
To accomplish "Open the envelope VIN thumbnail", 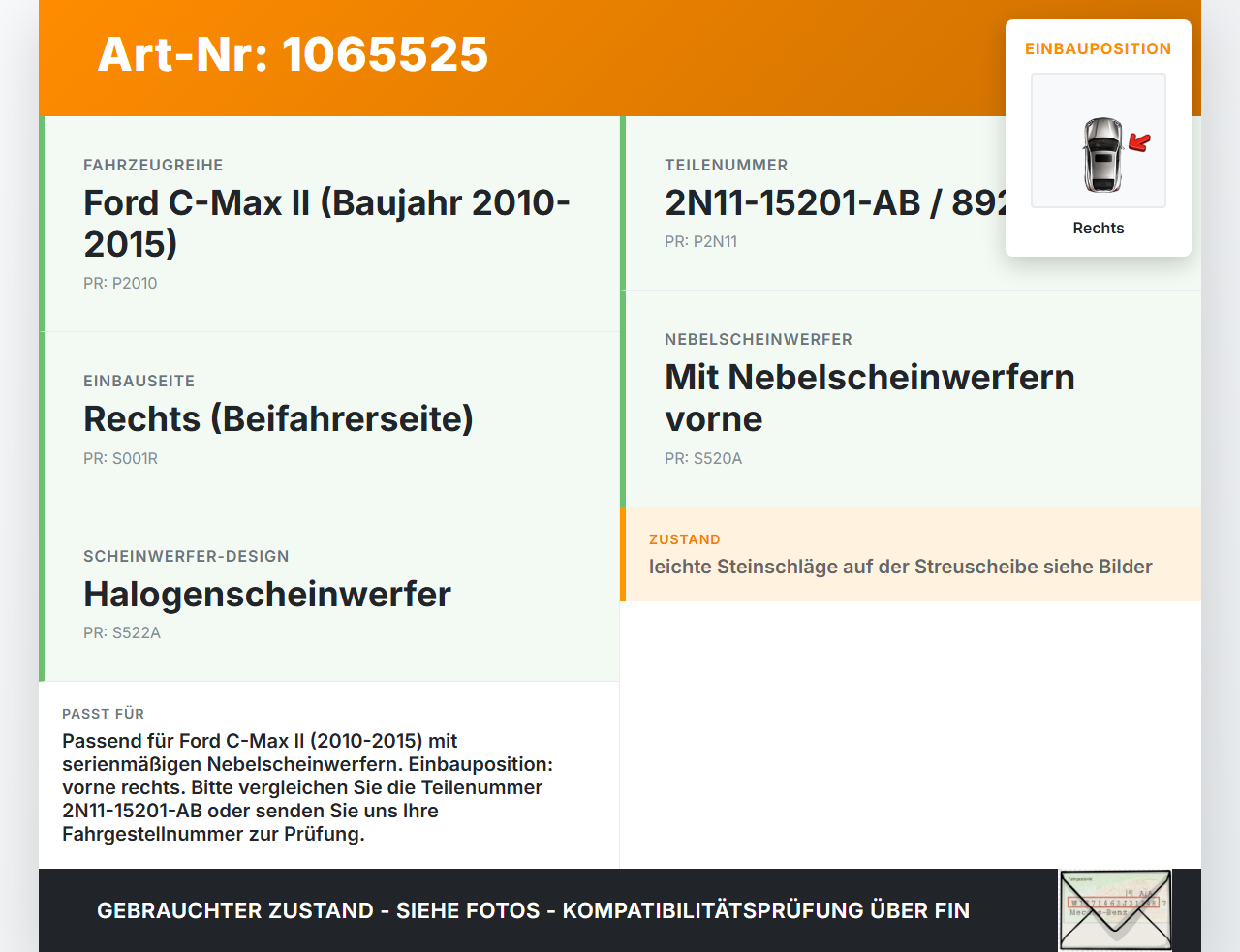I will (x=1115, y=910).
